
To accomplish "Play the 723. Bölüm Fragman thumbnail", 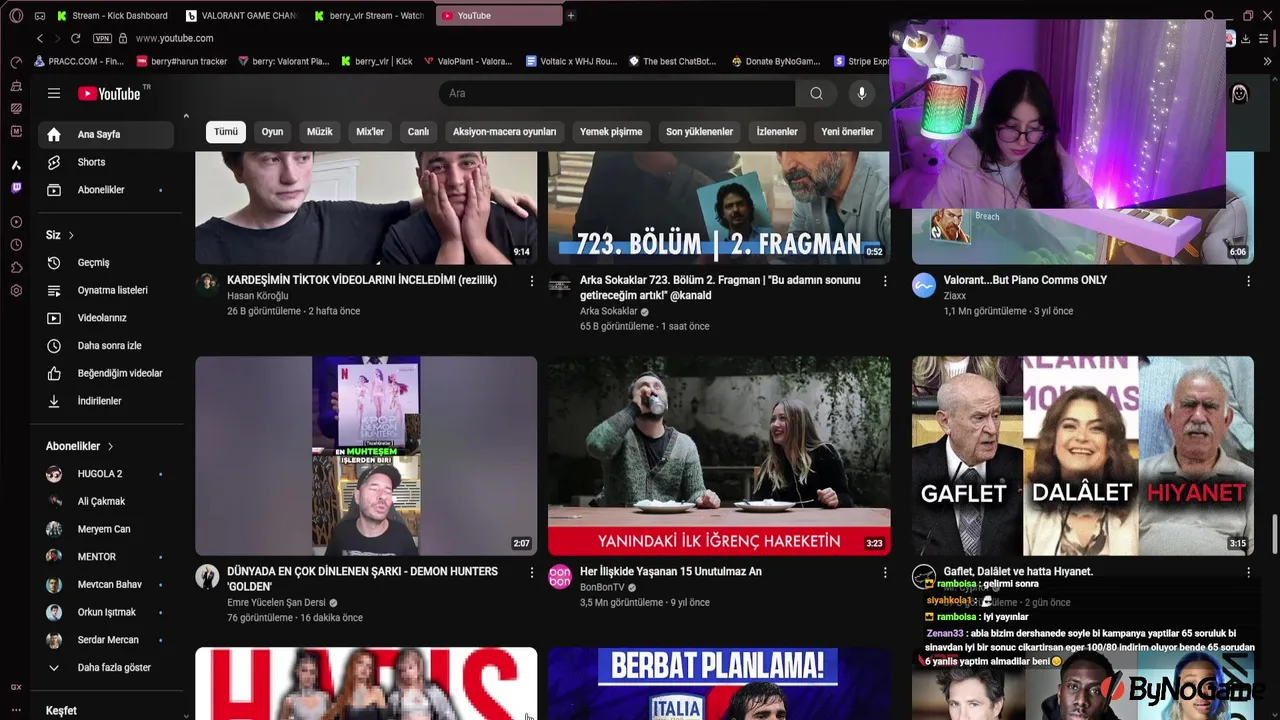I will (719, 208).
